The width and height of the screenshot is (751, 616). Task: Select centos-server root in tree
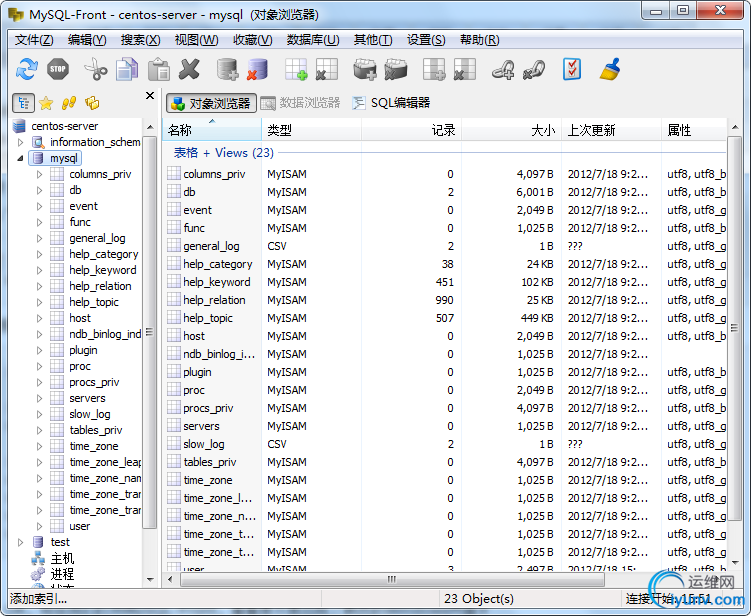[x=65, y=126]
